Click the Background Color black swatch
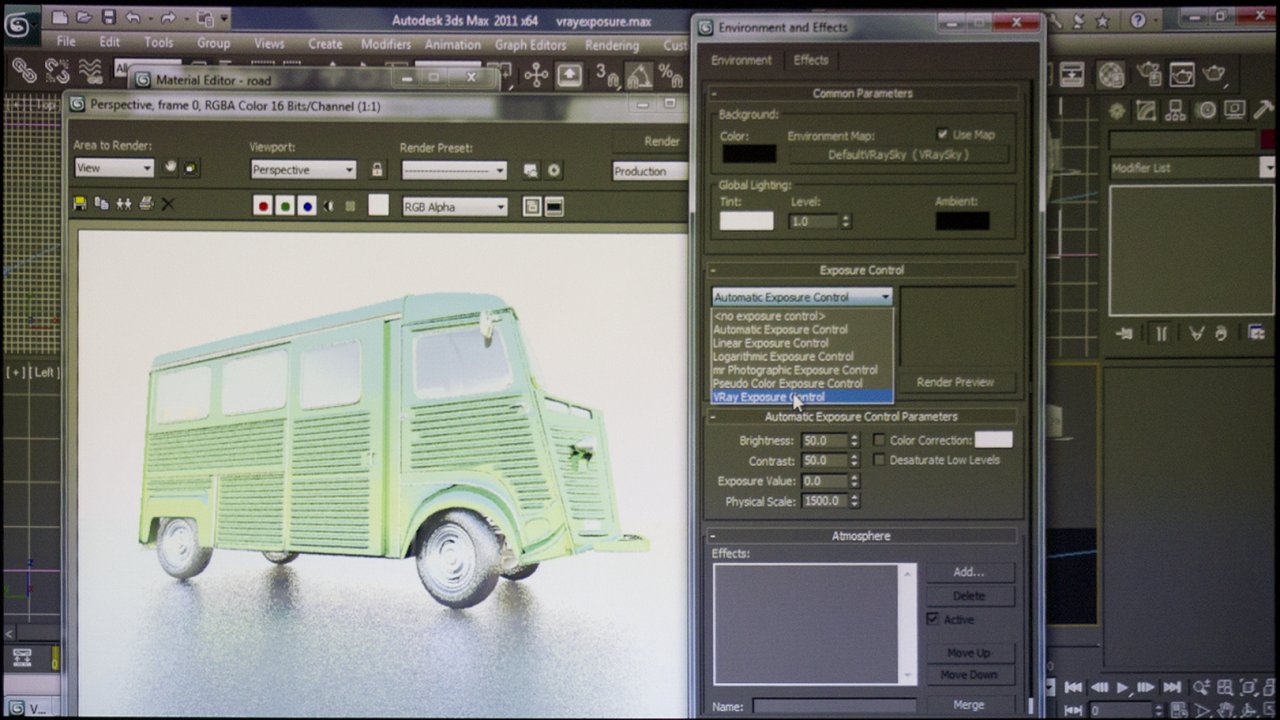Screen dimensions: 1280x720 749,154
